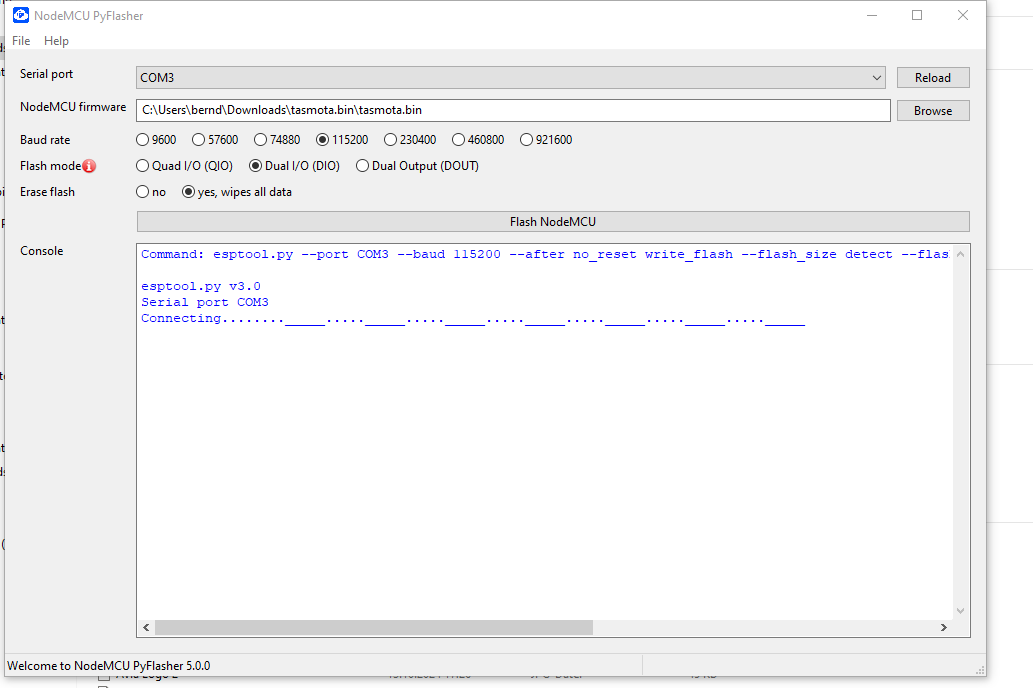Click the console scroll down arrow
1033x688 pixels.
(x=961, y=611)
